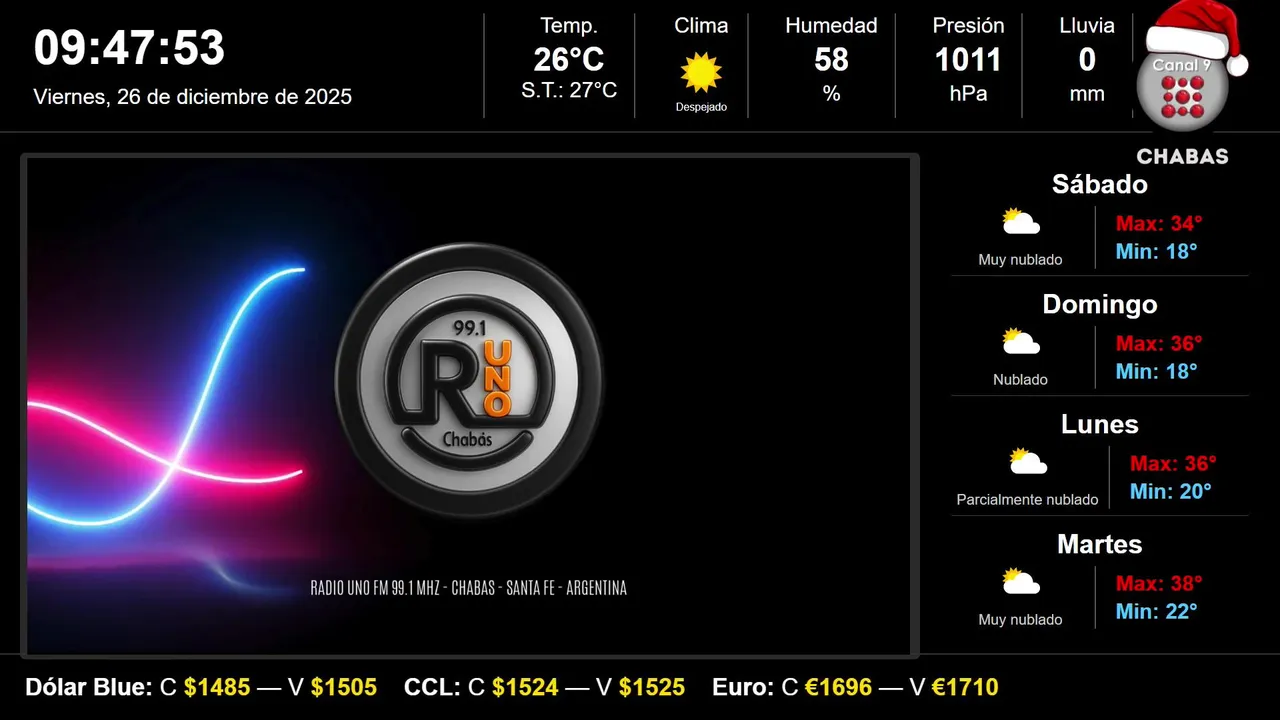Click the mm rainfall unit
This screenshot has width=1280, height=720.
pyautogui.click(x=1087, y=94)
